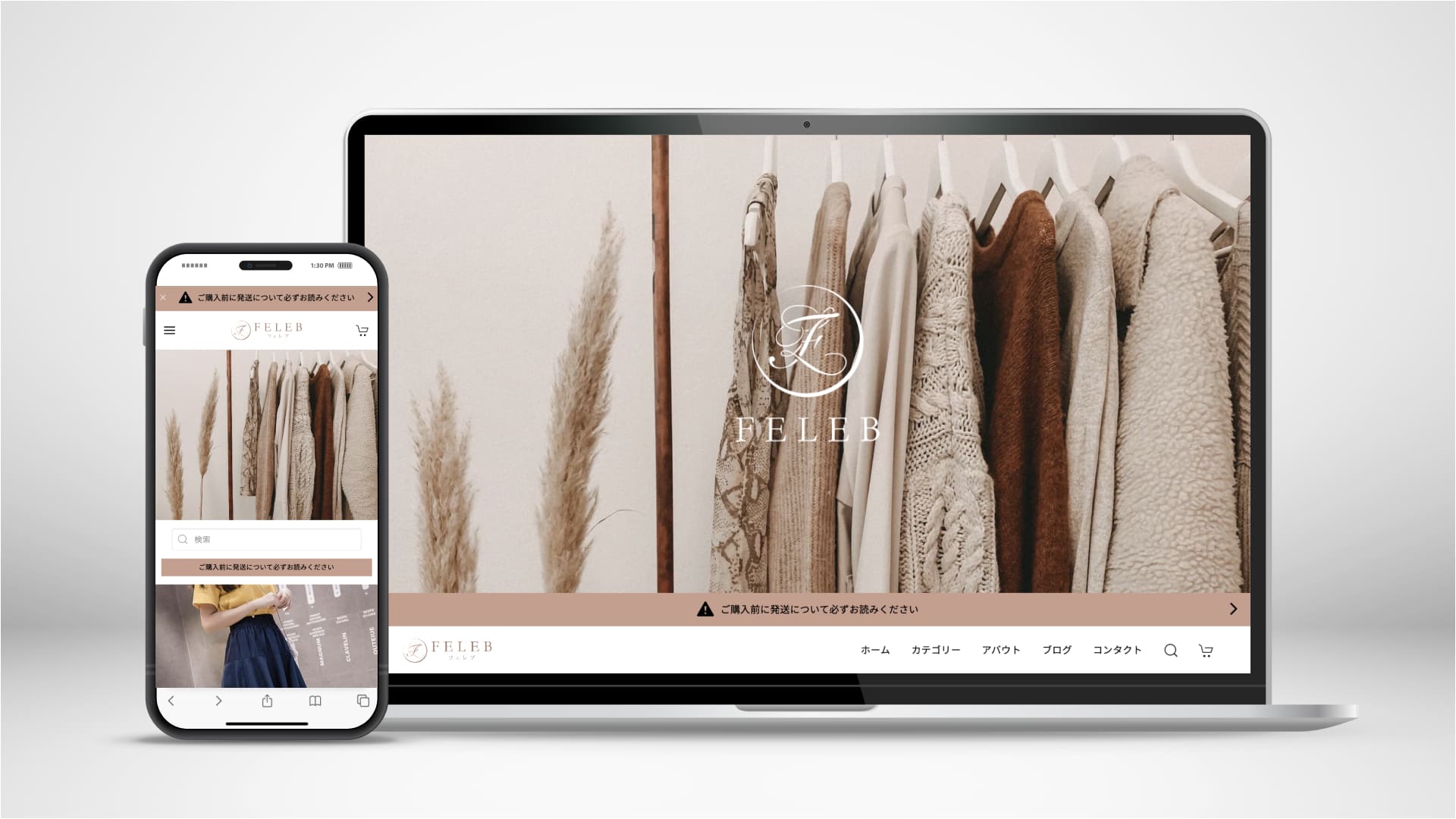Click the cart icon in the navbar
This screenshot has width=1456, height=819.
click(1206, 650)
